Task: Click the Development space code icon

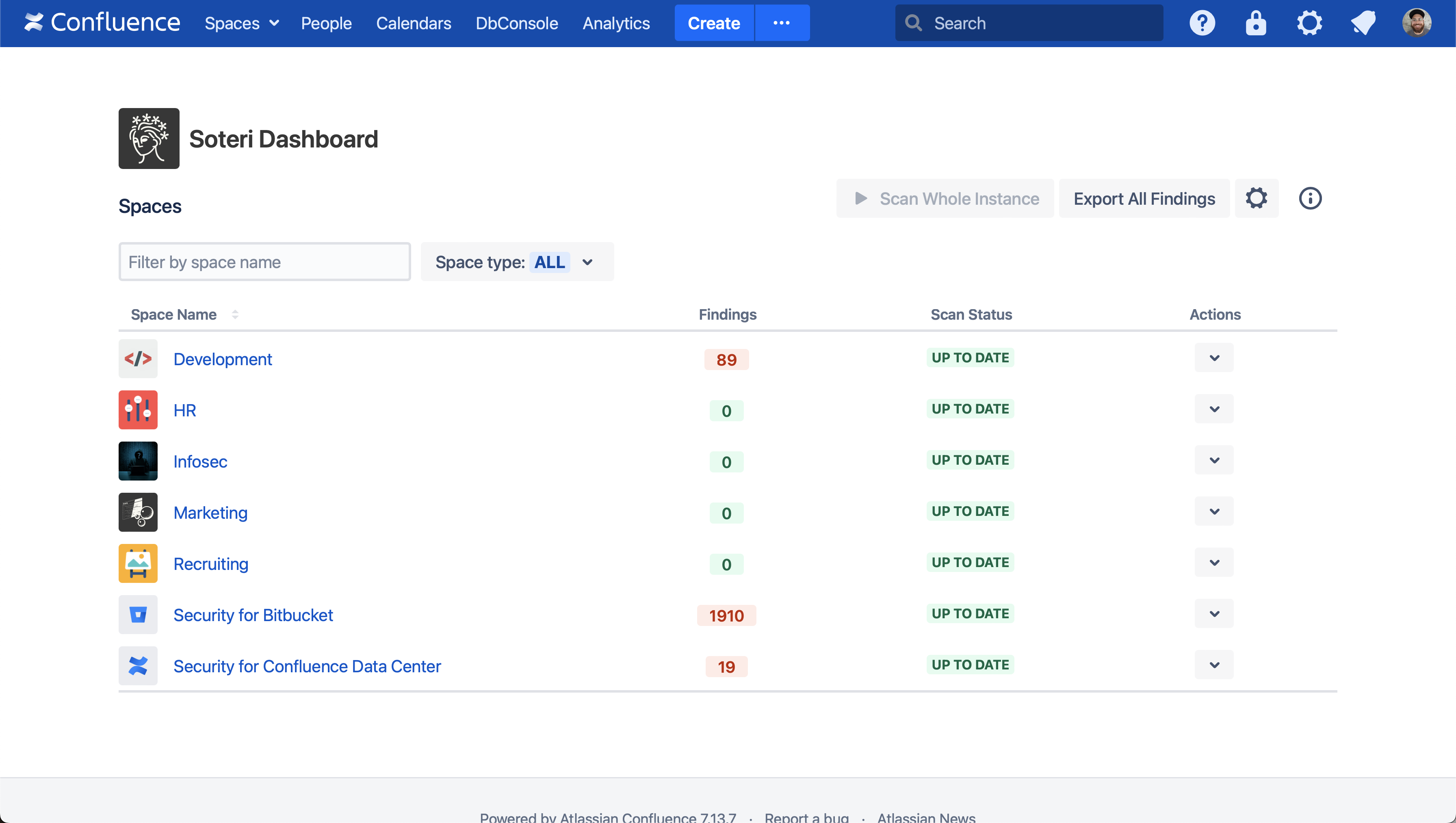Action: pos(138,358)
